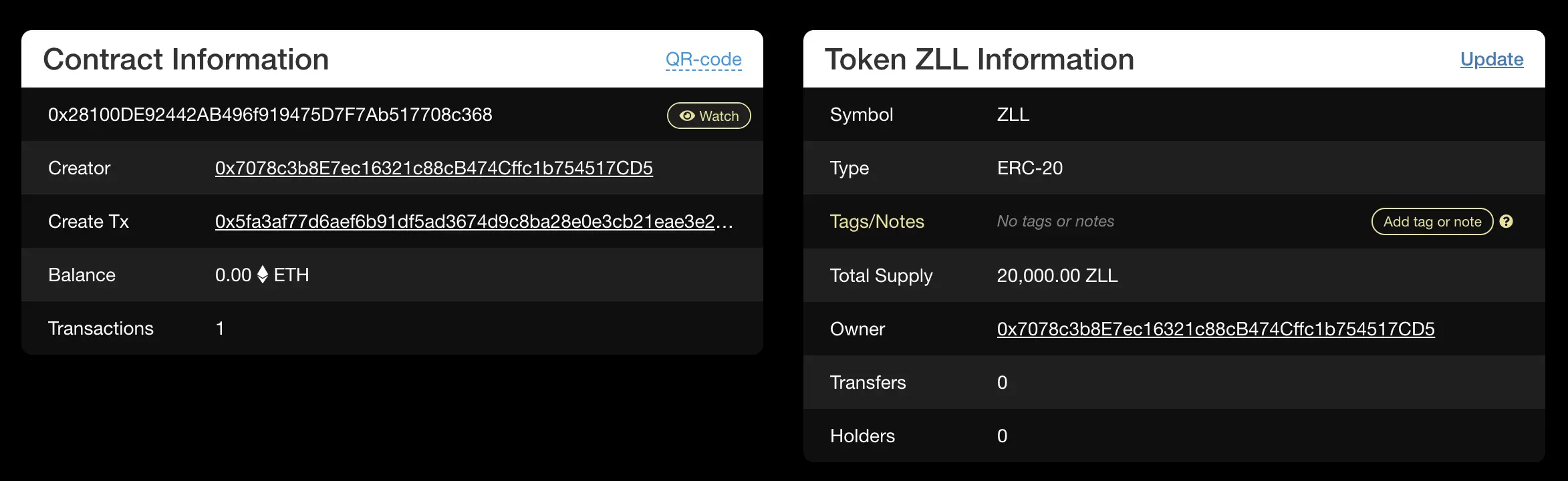Click the eye icon on the Watch button
Image resolution: width=1568 pixels, height=481 pixels.
(x=687, y=115)
